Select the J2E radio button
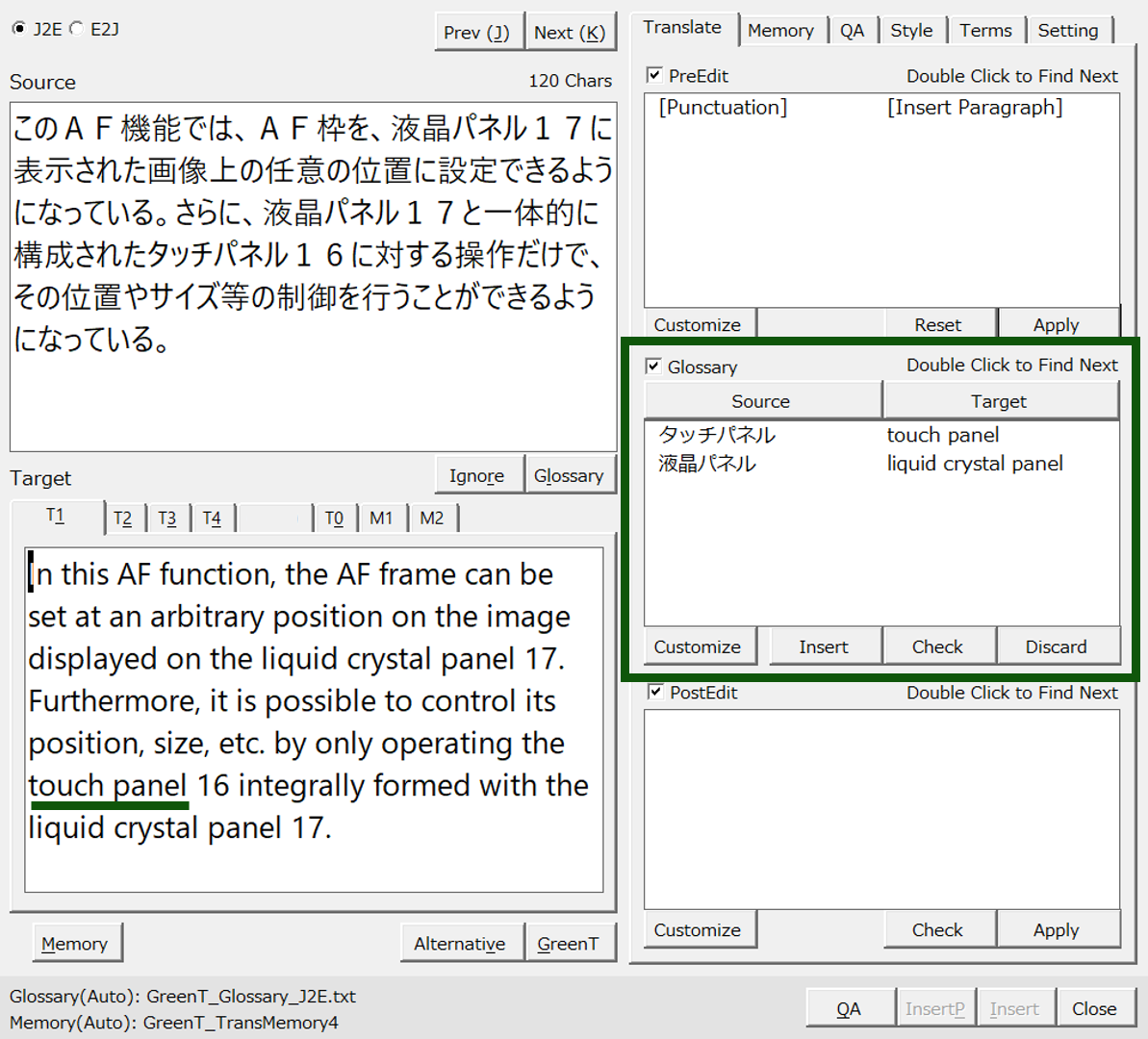 click(x=19, y=29)
